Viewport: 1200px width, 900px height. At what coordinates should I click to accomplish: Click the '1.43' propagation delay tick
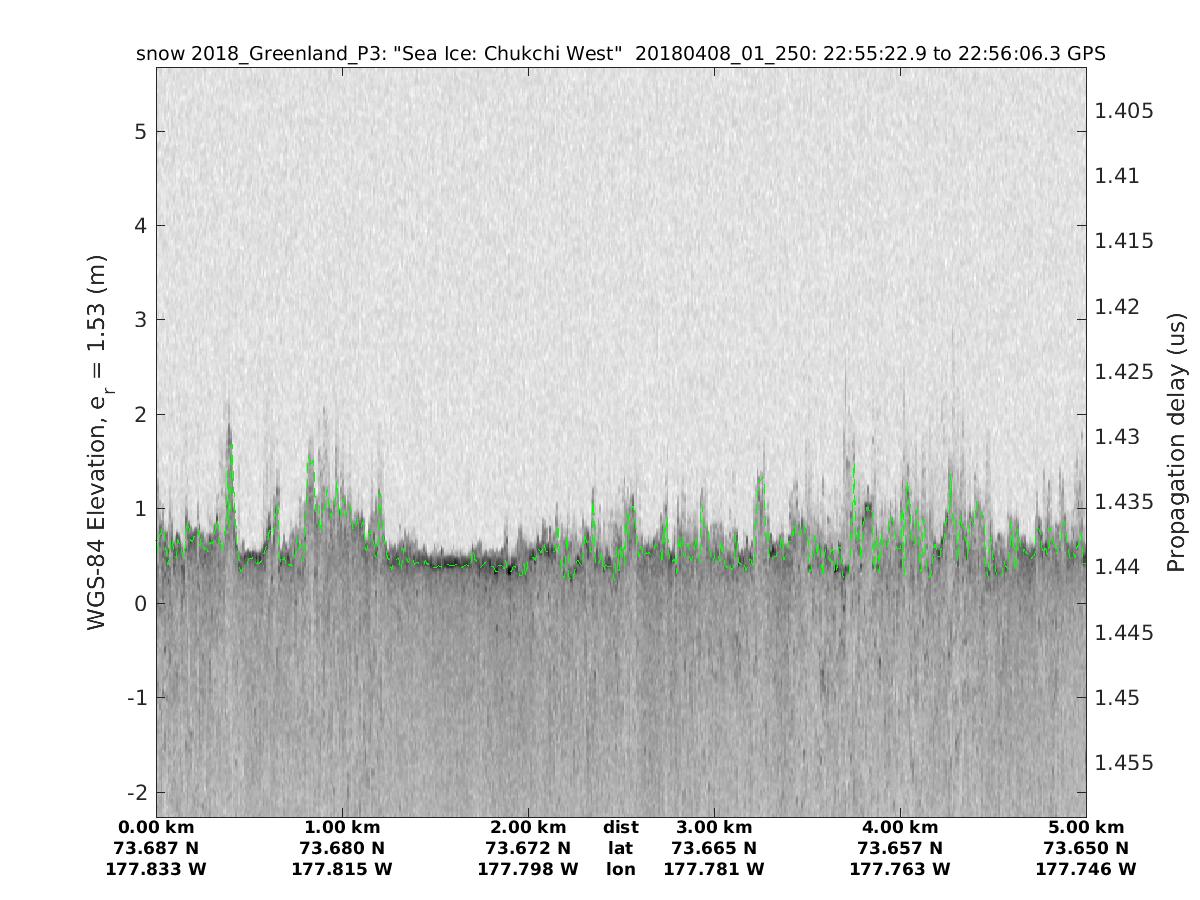[1118, 437]
